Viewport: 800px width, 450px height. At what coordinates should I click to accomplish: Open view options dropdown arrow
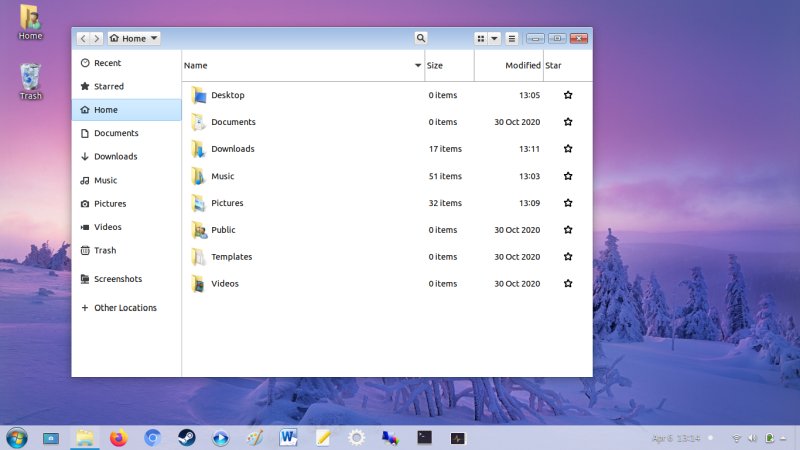coord(494,38)
